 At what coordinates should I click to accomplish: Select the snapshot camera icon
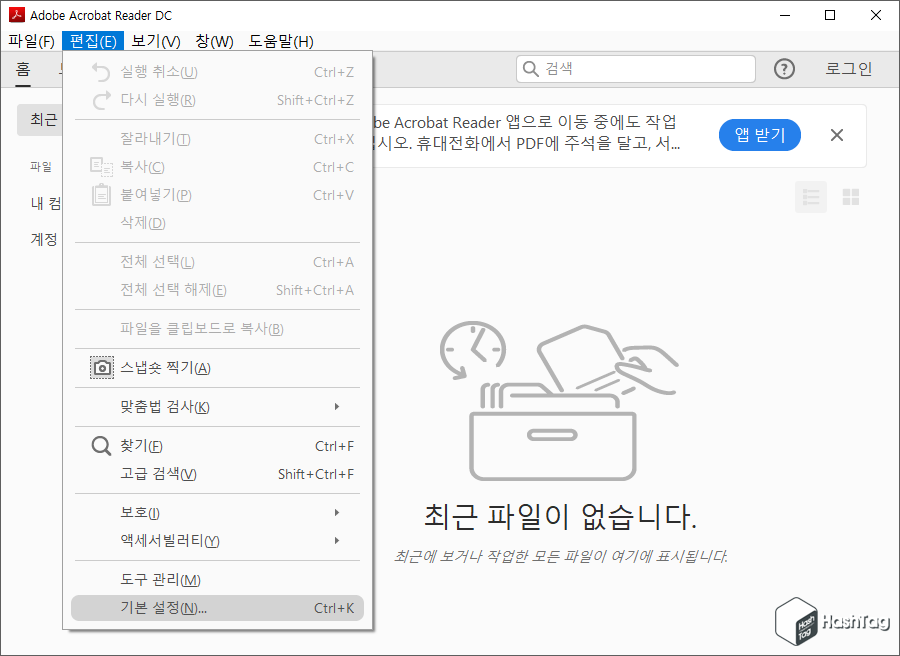click(101, 367)
